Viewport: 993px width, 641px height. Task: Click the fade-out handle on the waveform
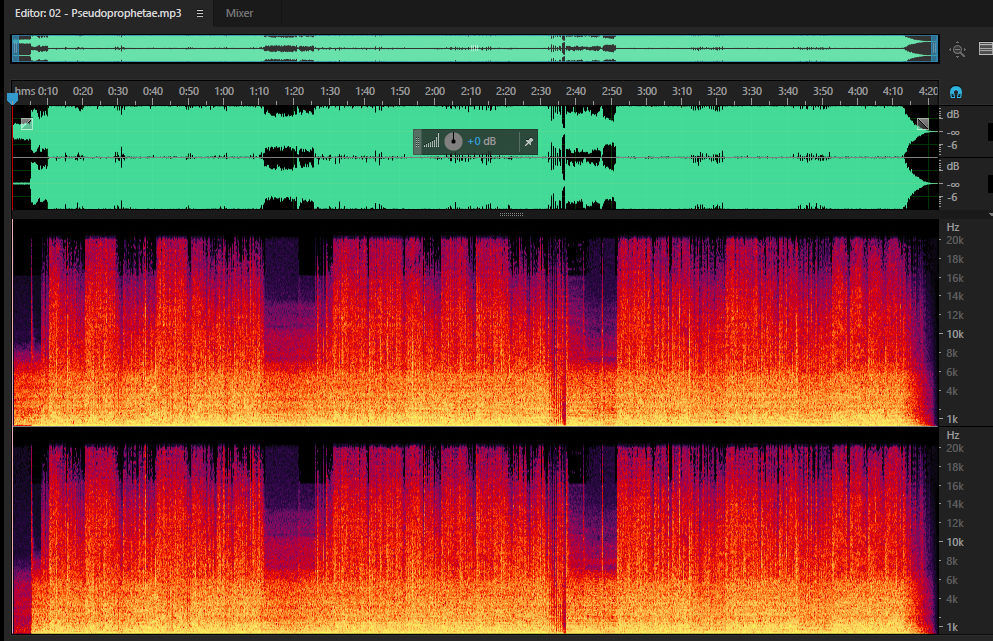(x=923, y=124)
